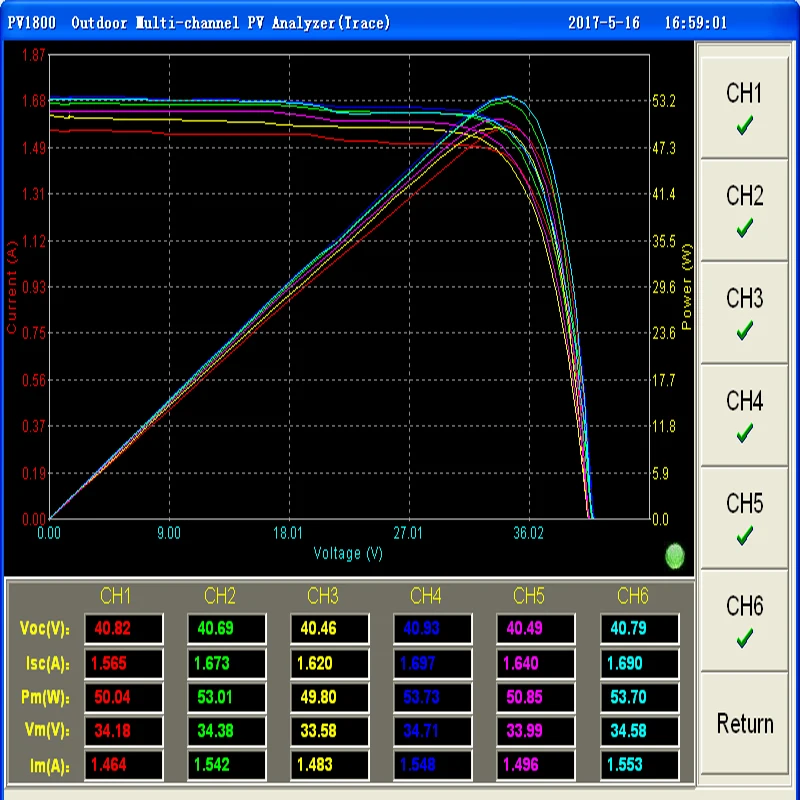The image size is (800, 800).
Task: Toggle the CH1 channel trace button
Action: point(745,108)
